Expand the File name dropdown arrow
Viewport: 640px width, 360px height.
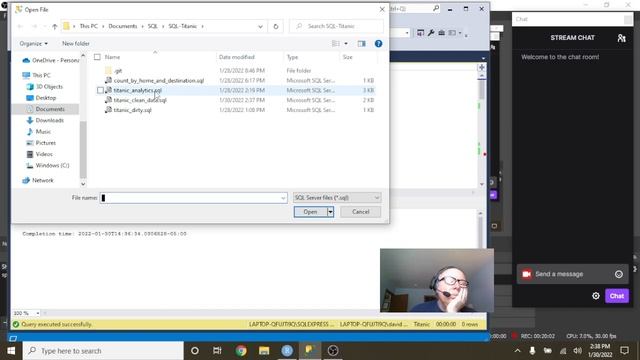[283, 198]
